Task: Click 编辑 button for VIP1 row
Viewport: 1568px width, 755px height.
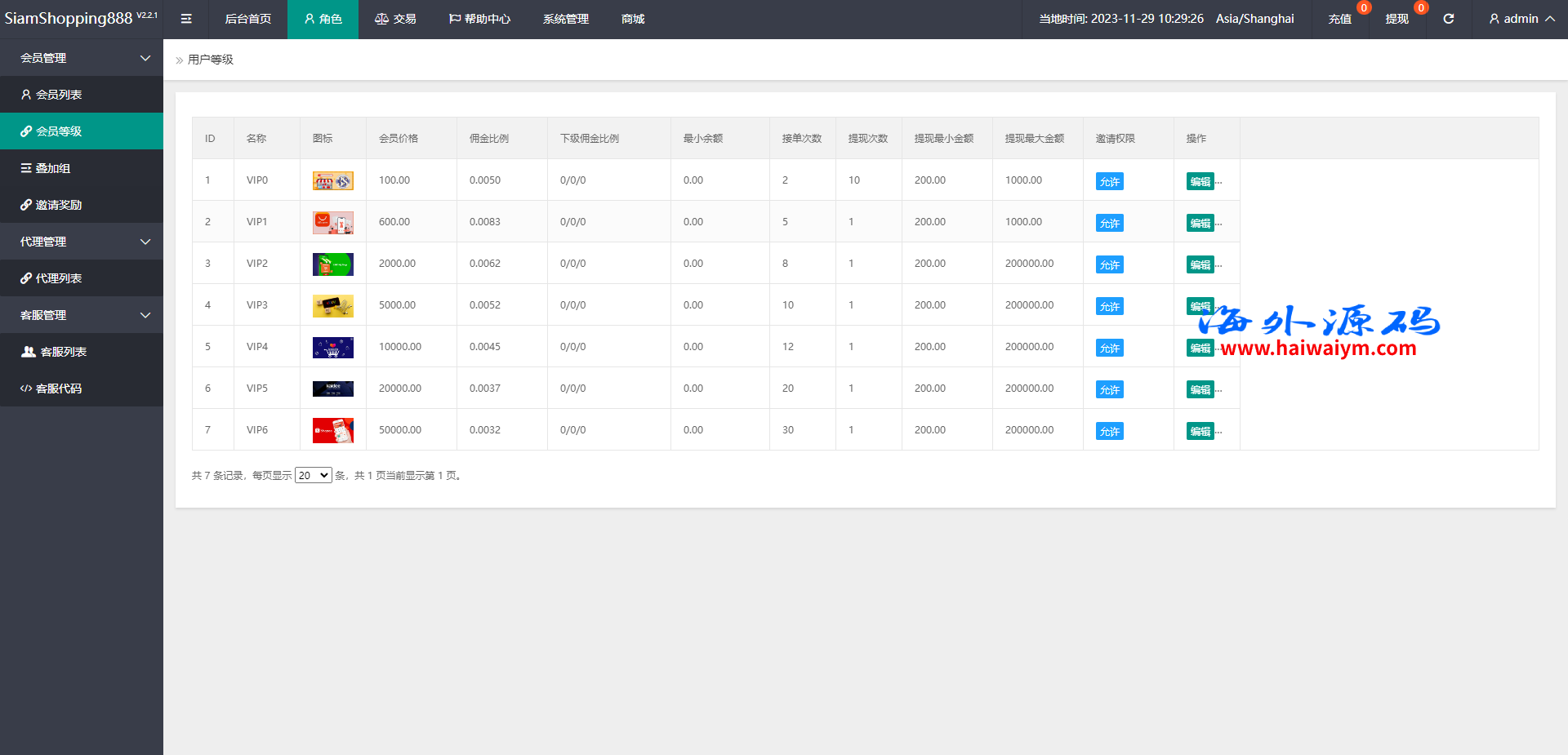Action: pyautogui.click(x=1200, y=223)
